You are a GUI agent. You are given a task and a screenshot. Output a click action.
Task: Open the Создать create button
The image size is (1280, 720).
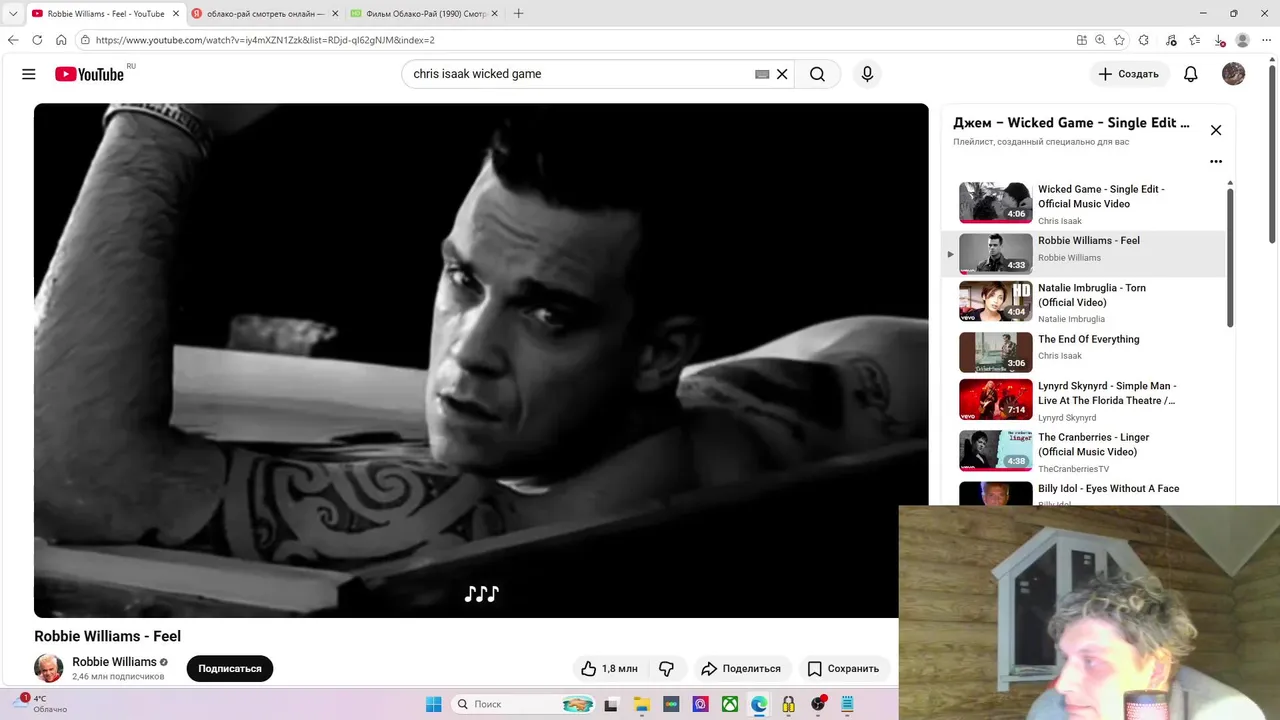click(1128, 74)
